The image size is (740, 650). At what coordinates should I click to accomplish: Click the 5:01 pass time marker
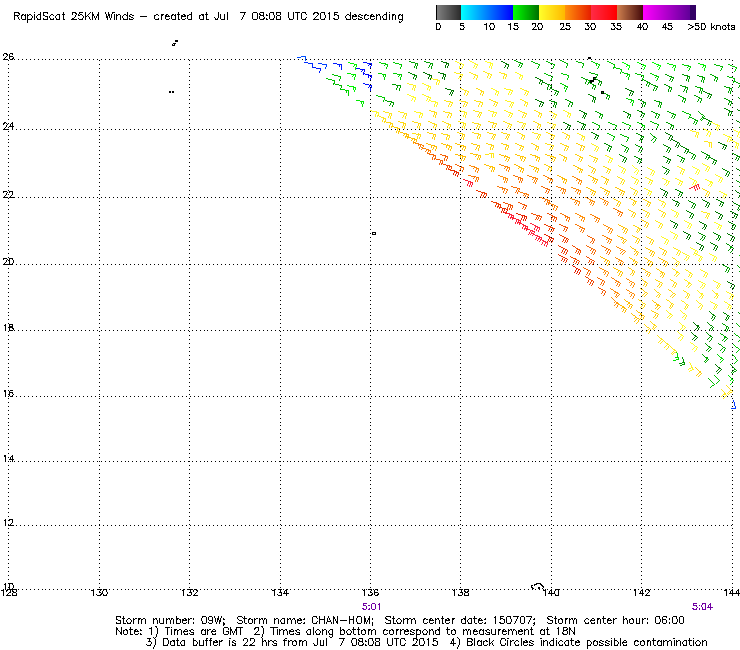tap(371, 607)
